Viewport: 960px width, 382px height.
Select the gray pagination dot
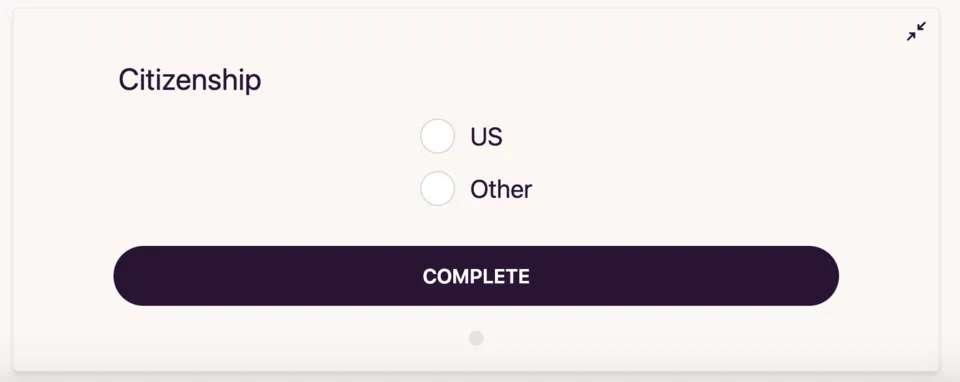pos(476,338)
